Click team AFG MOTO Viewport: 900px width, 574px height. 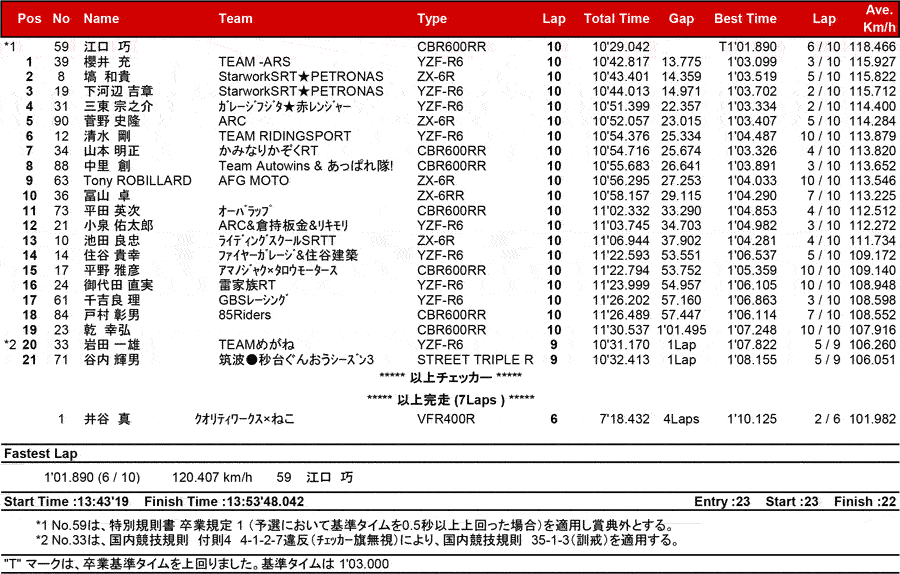254,181
